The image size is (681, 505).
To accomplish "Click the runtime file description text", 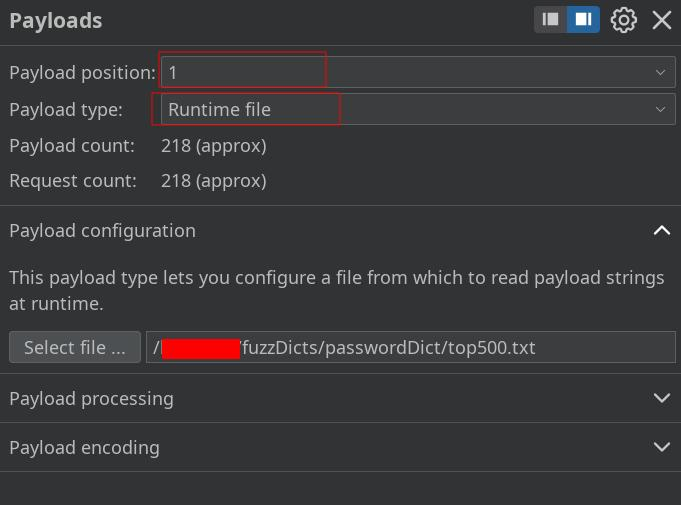I will (336, 290).
